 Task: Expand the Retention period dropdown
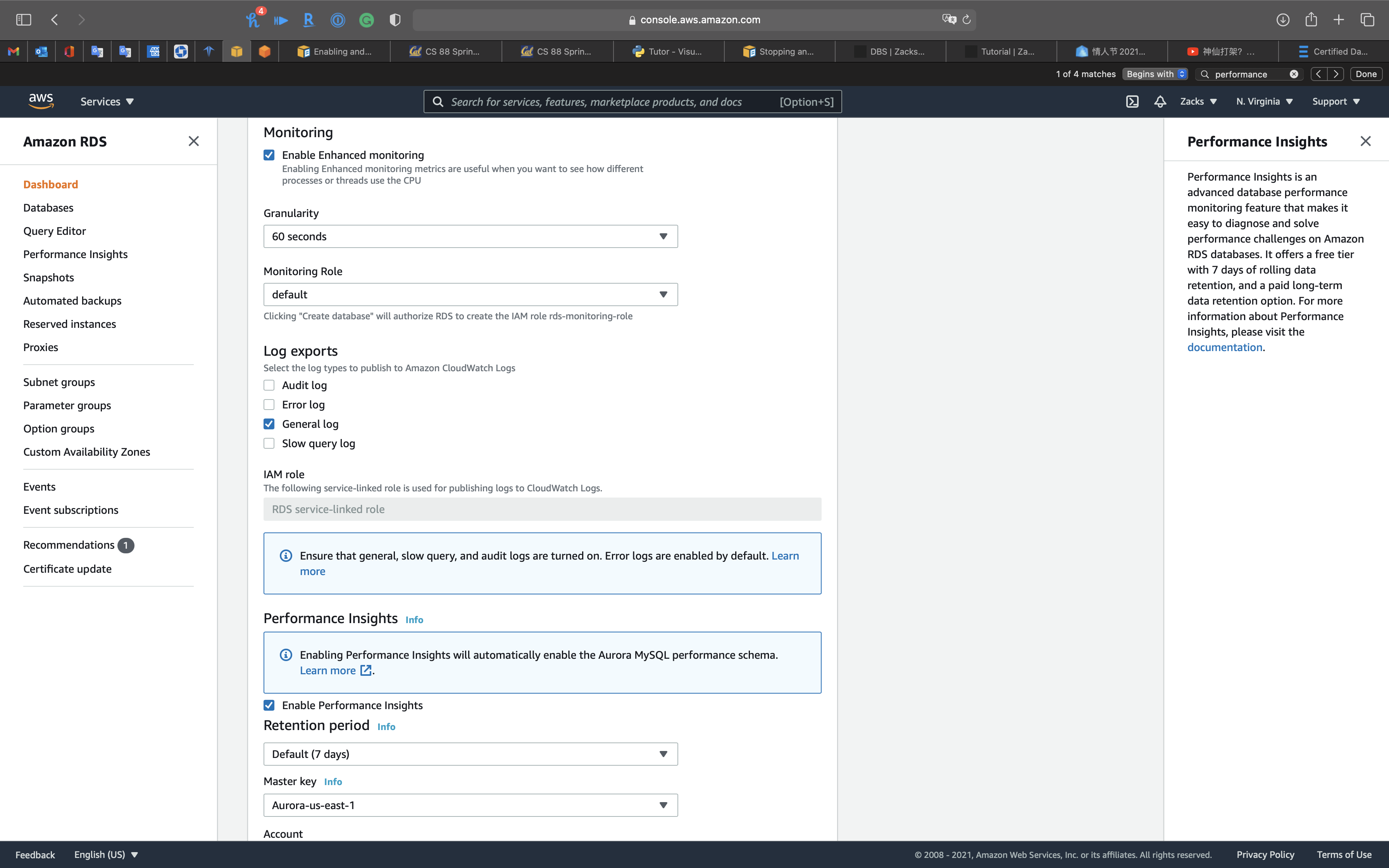(x=470, y=754)
